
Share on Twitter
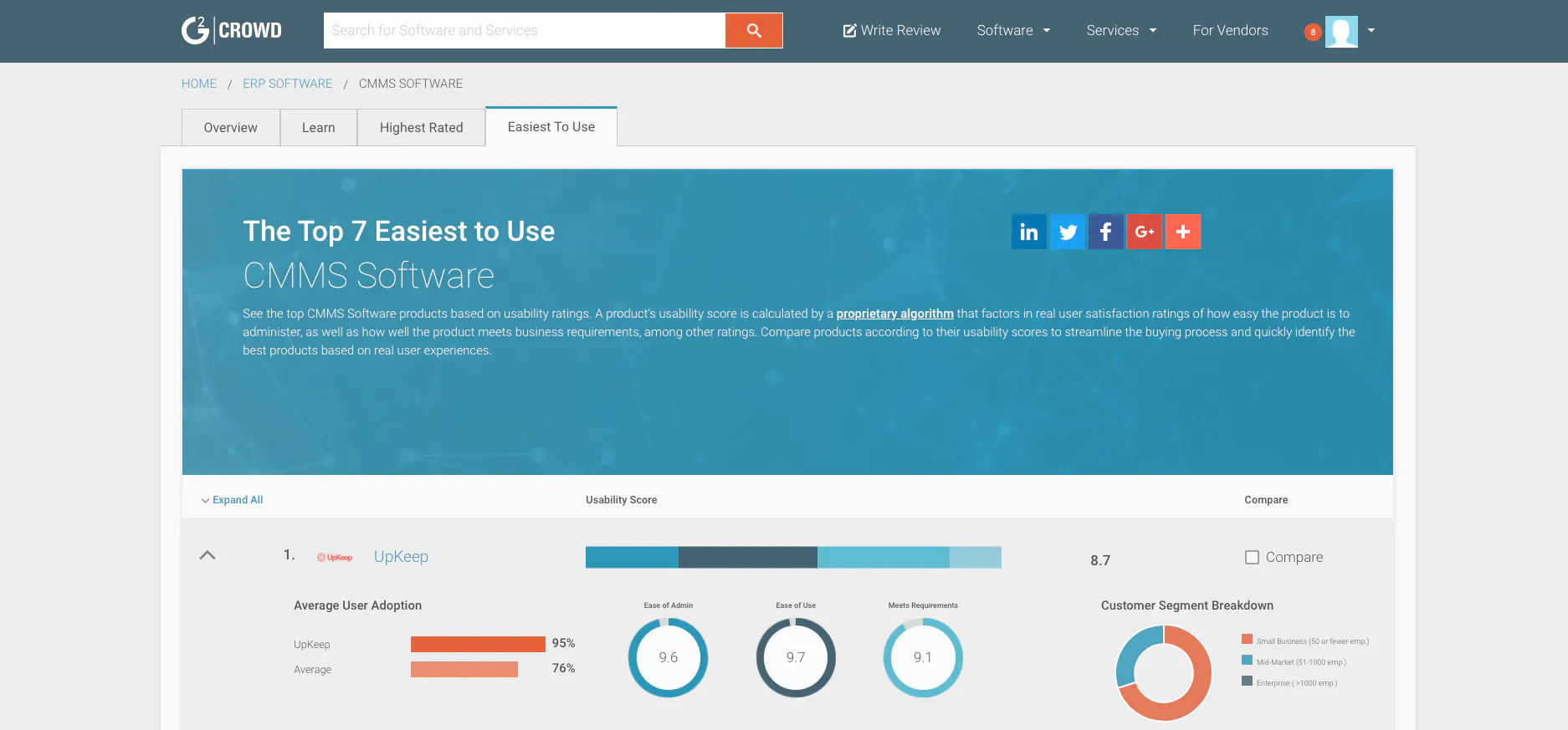[x=1068, y=232]
